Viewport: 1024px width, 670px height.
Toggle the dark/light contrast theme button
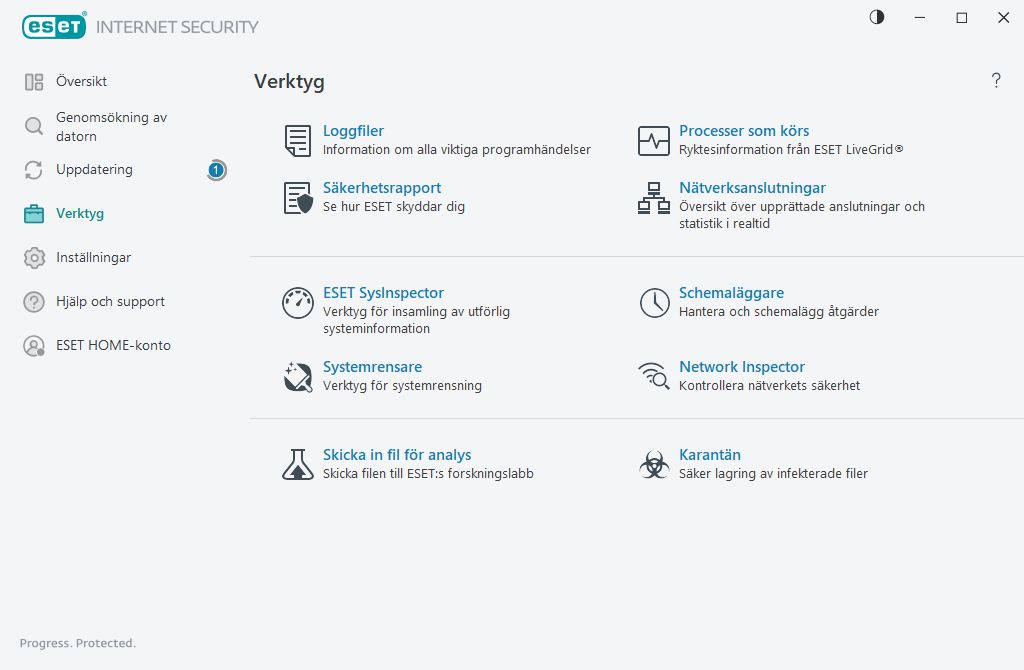click(877, 17)
